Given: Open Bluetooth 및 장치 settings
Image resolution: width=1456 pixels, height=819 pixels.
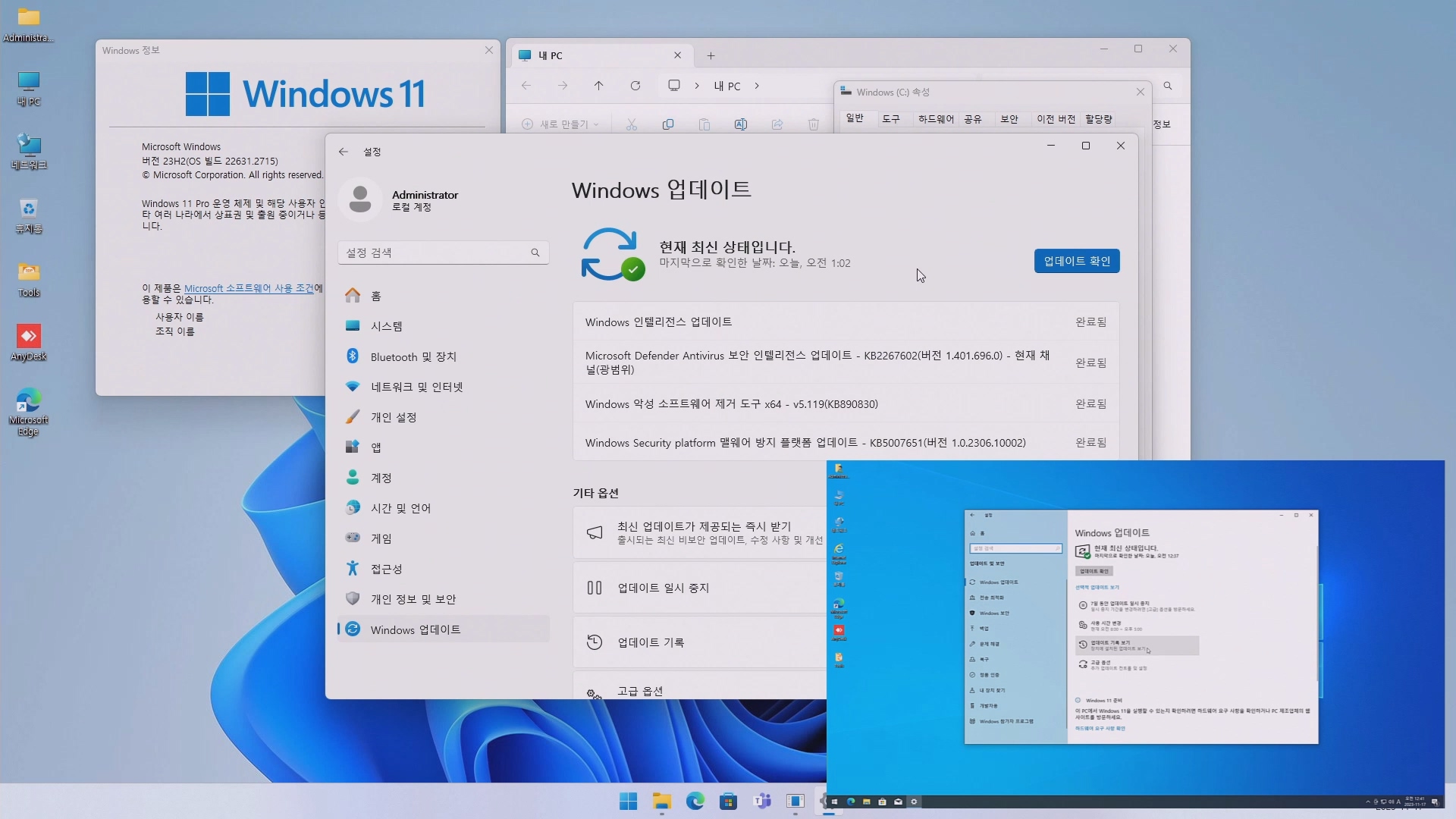Looking at the screenshot, I should (443, 356).
